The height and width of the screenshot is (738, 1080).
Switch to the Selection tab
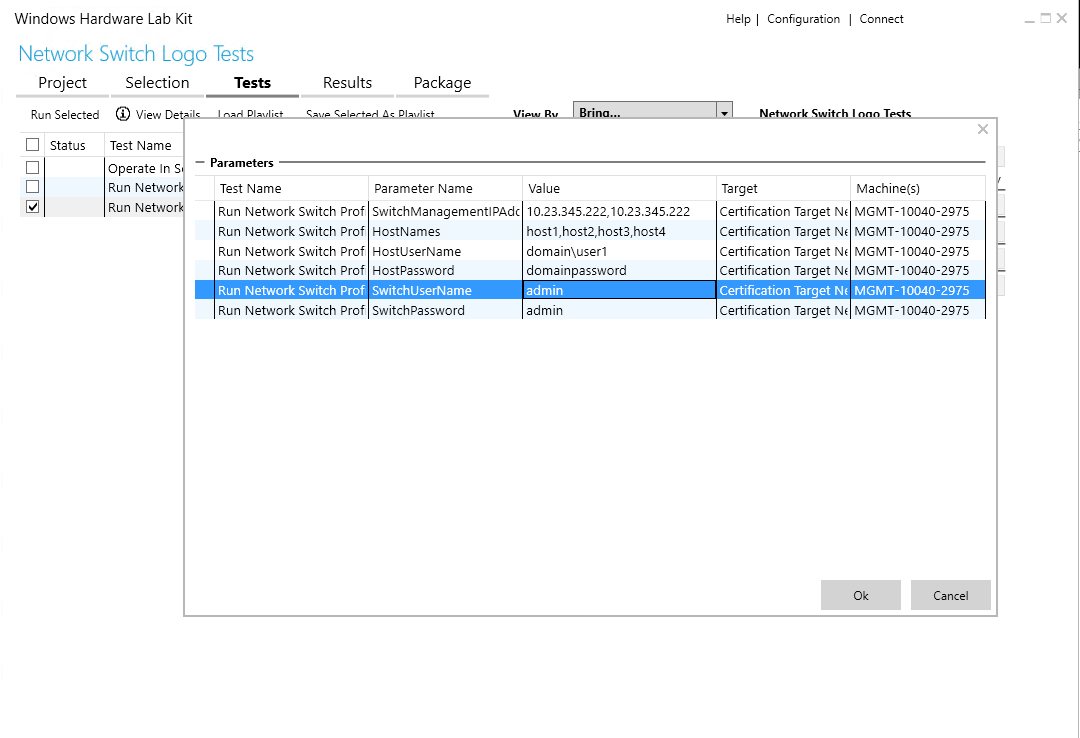157,83
